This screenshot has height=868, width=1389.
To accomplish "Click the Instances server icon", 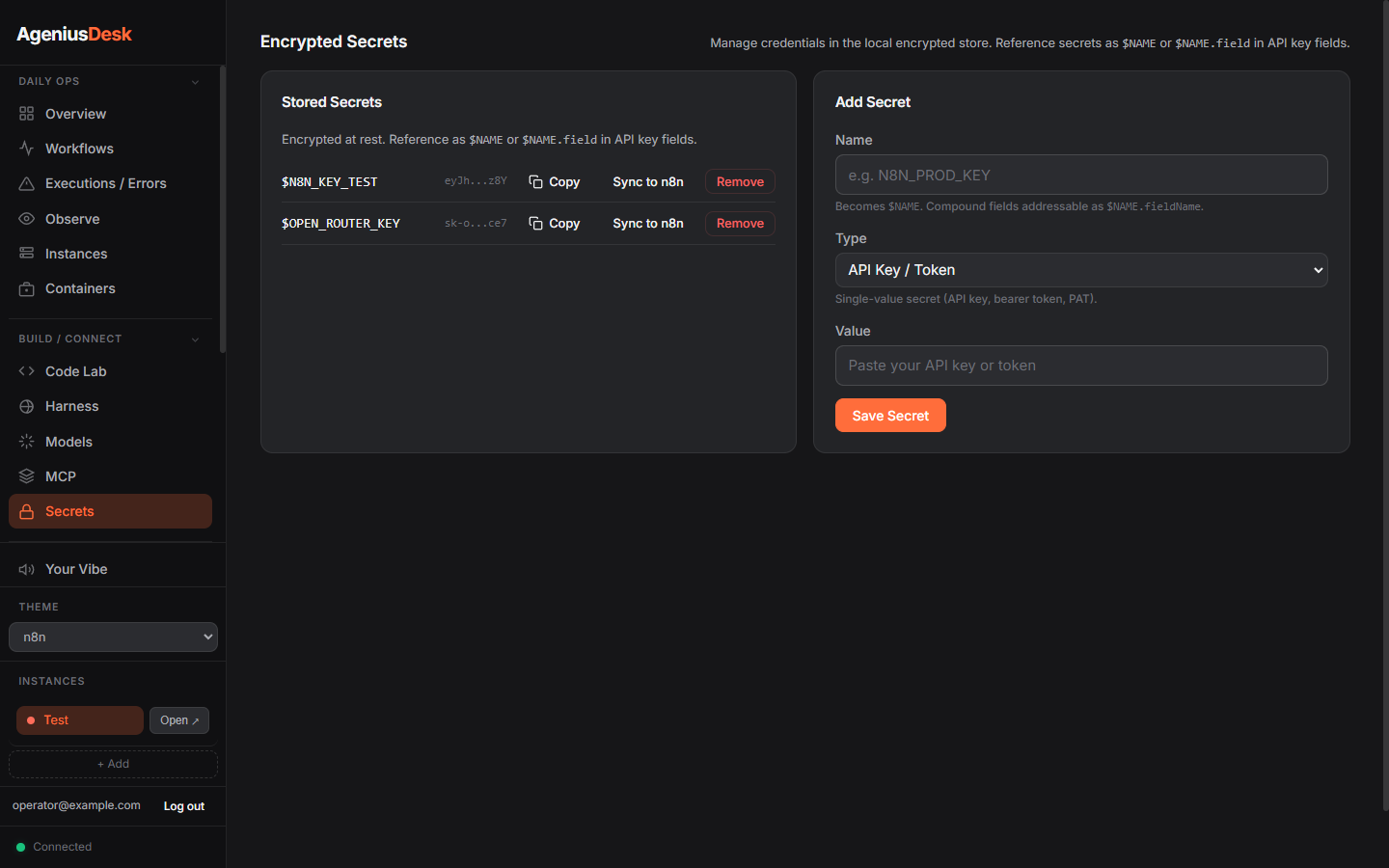I will [26, 254].
